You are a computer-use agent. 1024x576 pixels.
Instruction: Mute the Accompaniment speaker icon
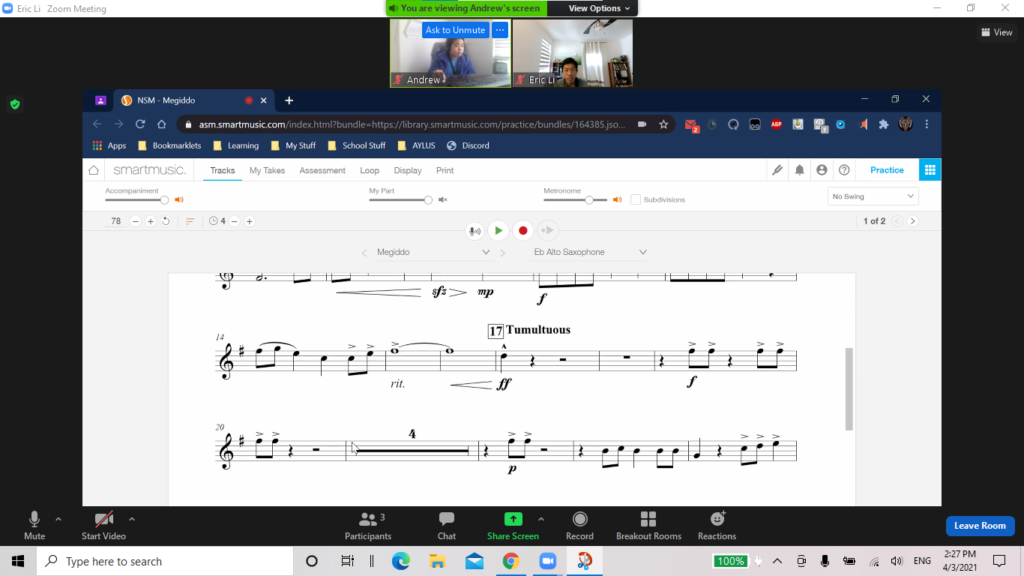point(179,200)
